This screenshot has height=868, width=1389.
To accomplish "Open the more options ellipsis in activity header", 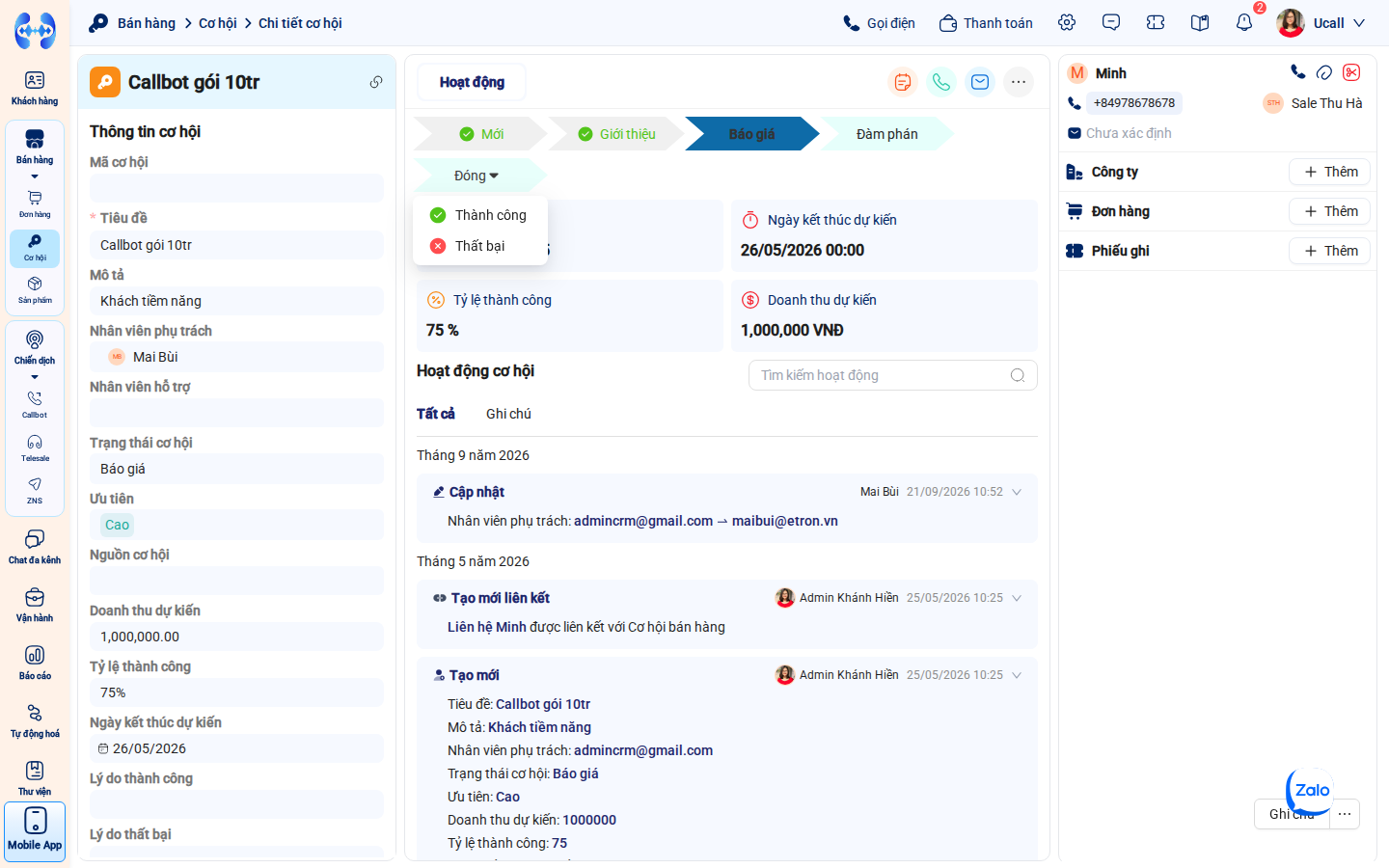I will [x=1019, y=82].
